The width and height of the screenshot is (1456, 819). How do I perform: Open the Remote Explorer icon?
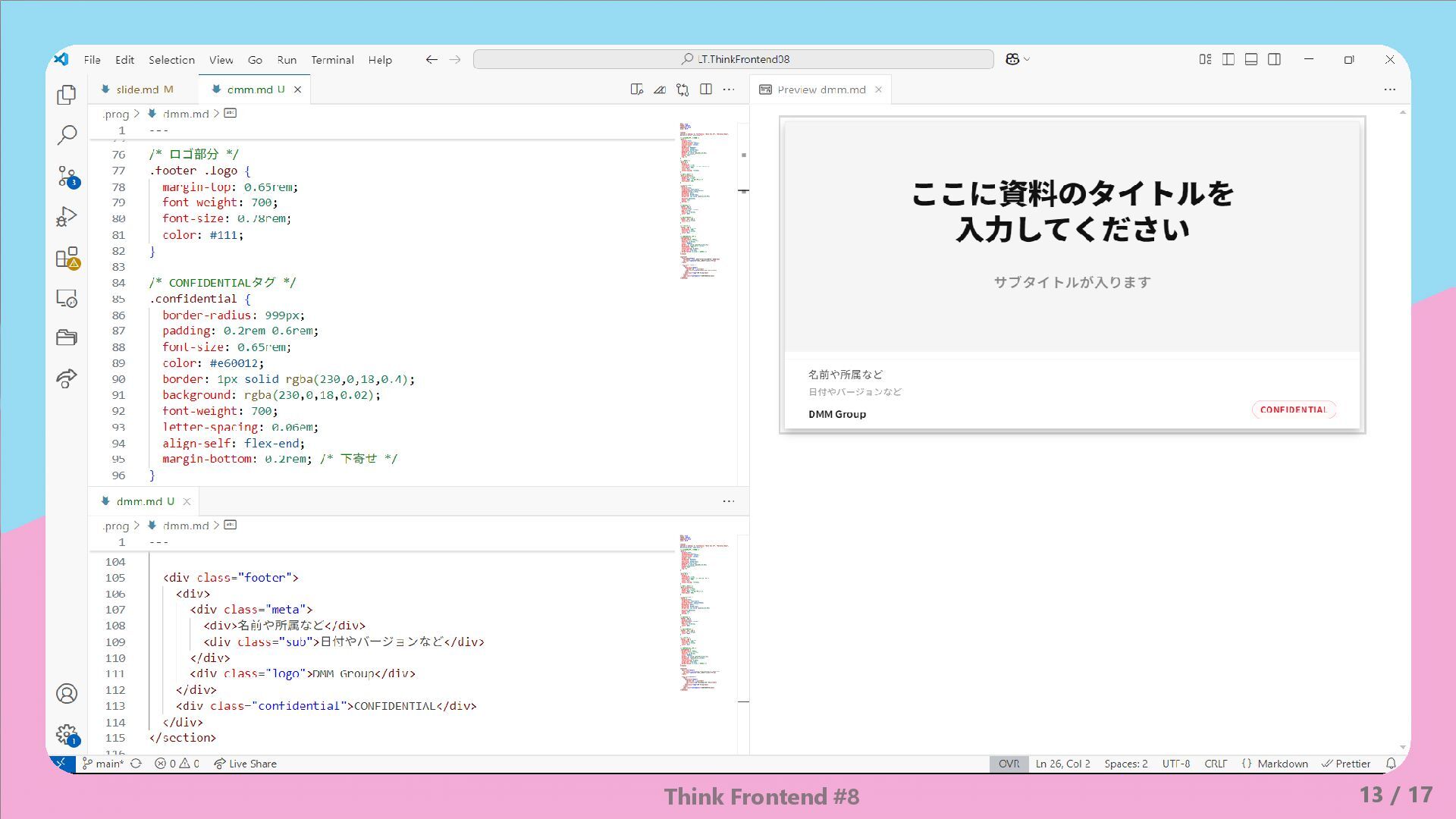pos(67,298)
